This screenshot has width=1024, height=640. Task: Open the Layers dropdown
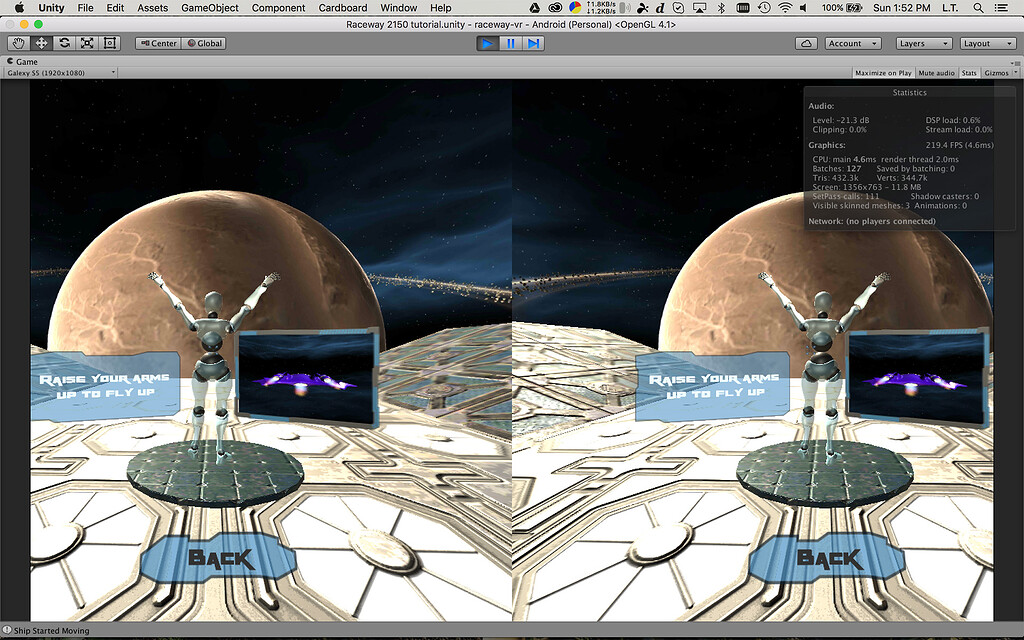pos(922,42)
